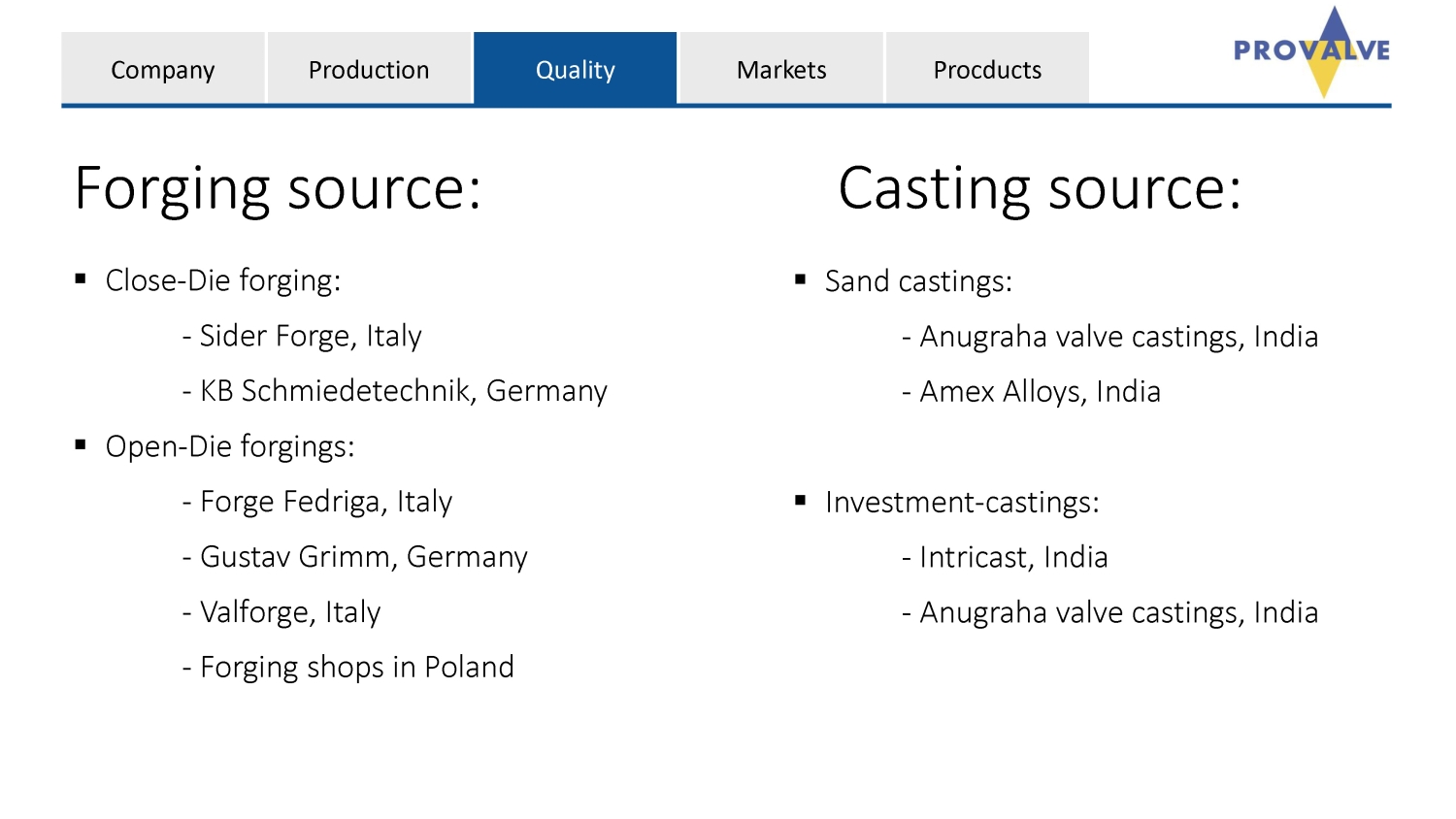This screenshot has height=819, width=1456.
Task: Click Forge Fedriga, Italy entry
Action: tap(317, 502)
